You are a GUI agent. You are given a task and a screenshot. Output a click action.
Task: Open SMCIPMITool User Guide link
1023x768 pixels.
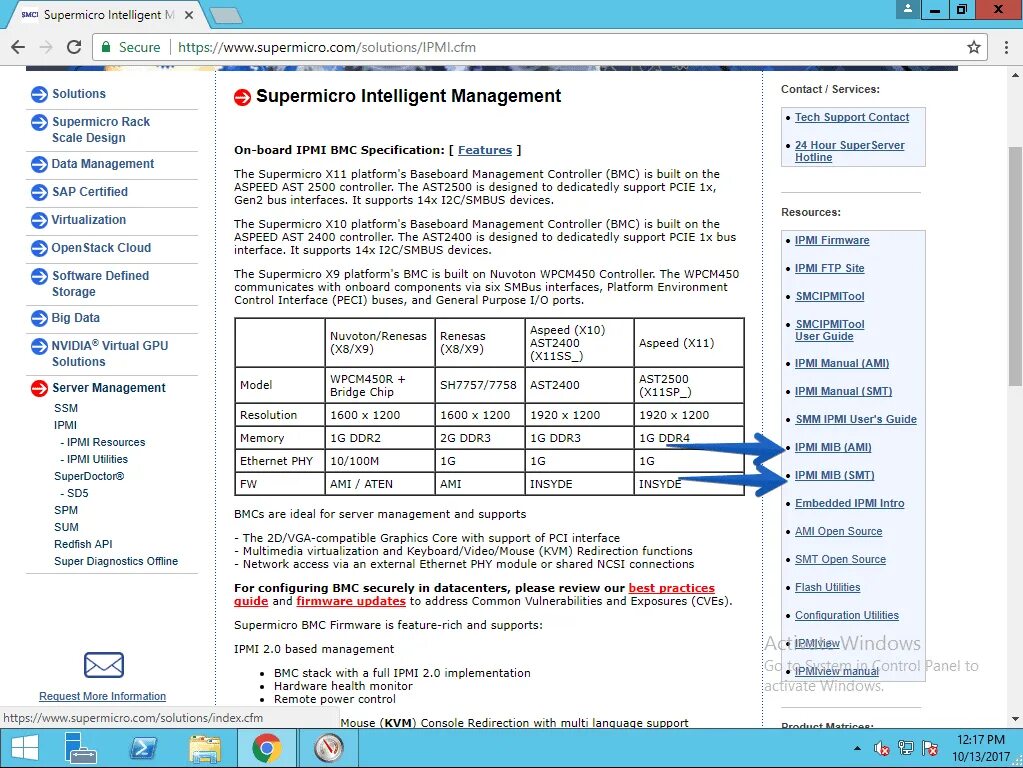tap(830, 330)
